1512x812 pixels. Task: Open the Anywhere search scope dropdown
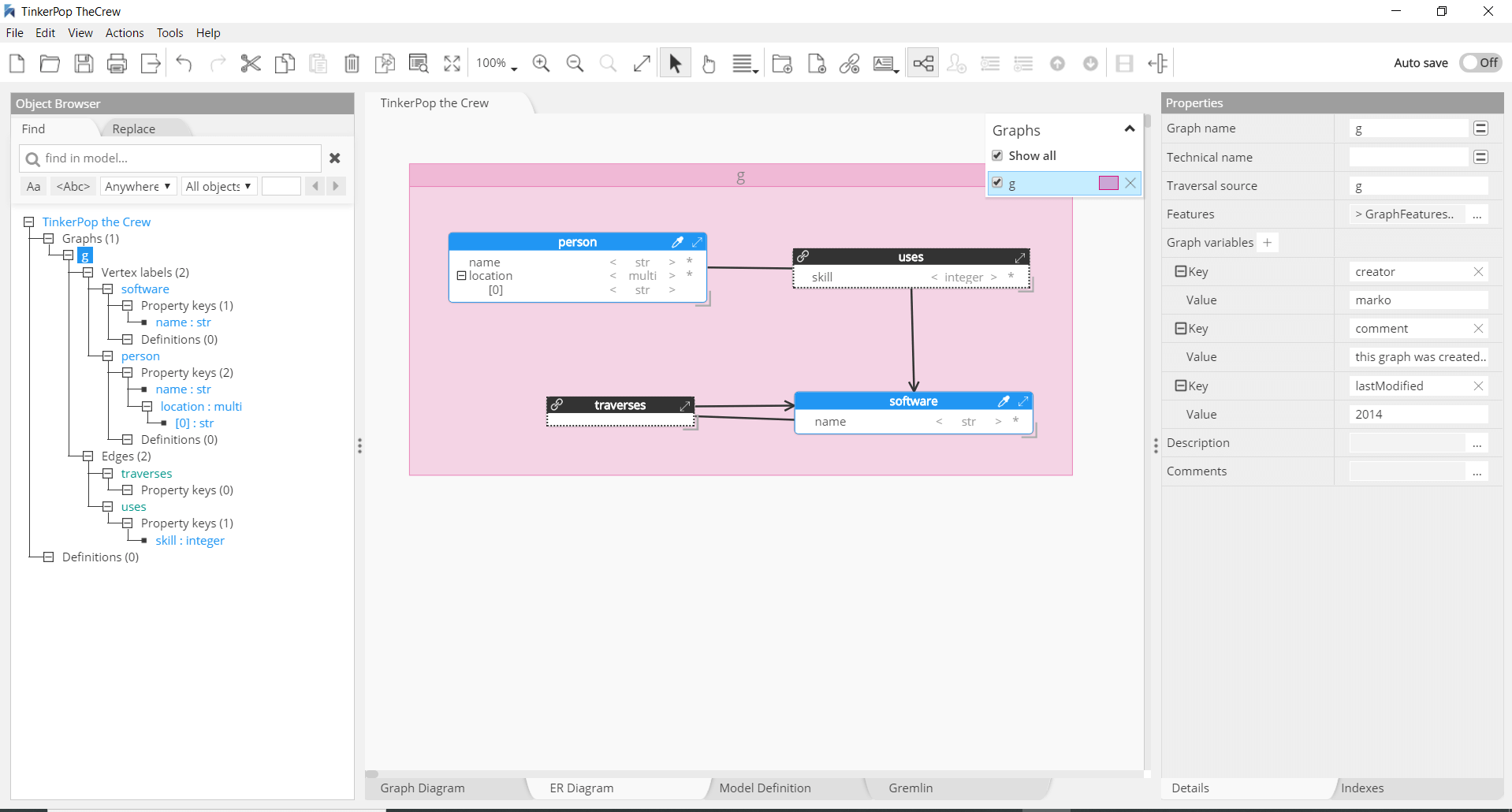pos(138,186)
